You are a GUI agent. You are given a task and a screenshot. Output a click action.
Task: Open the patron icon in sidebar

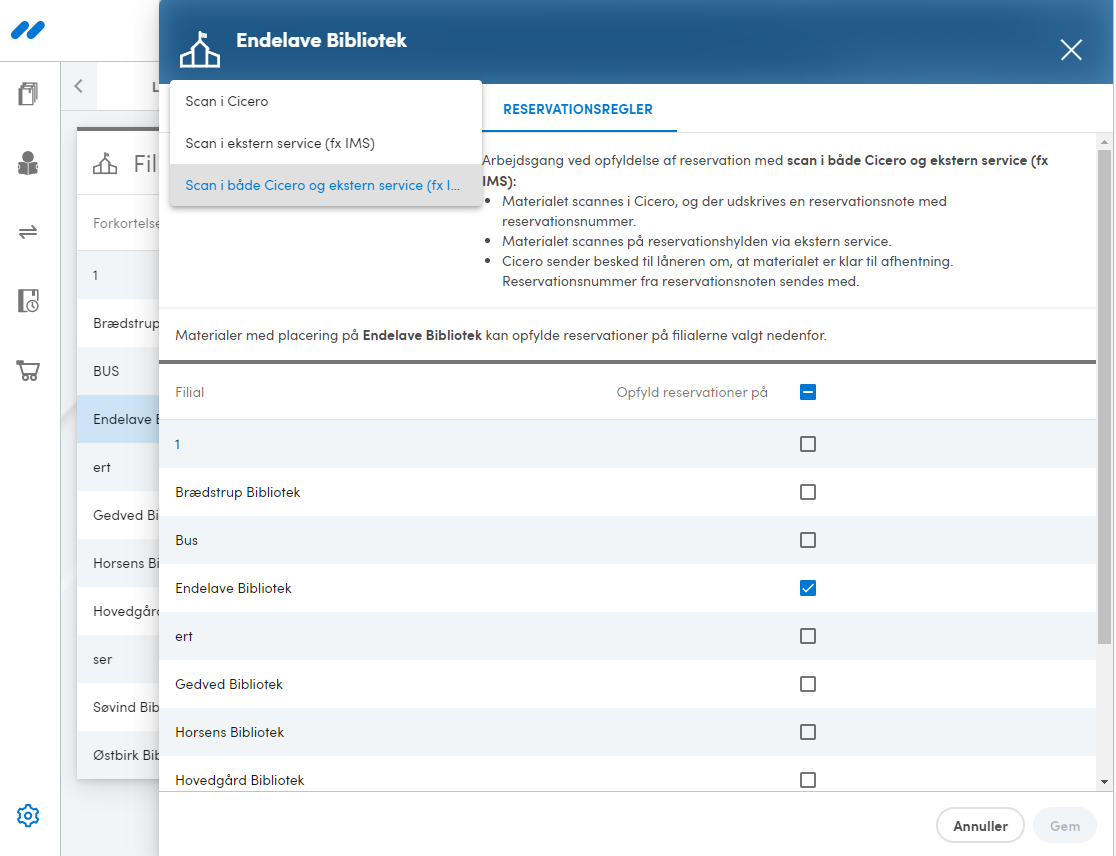[28, 163]
